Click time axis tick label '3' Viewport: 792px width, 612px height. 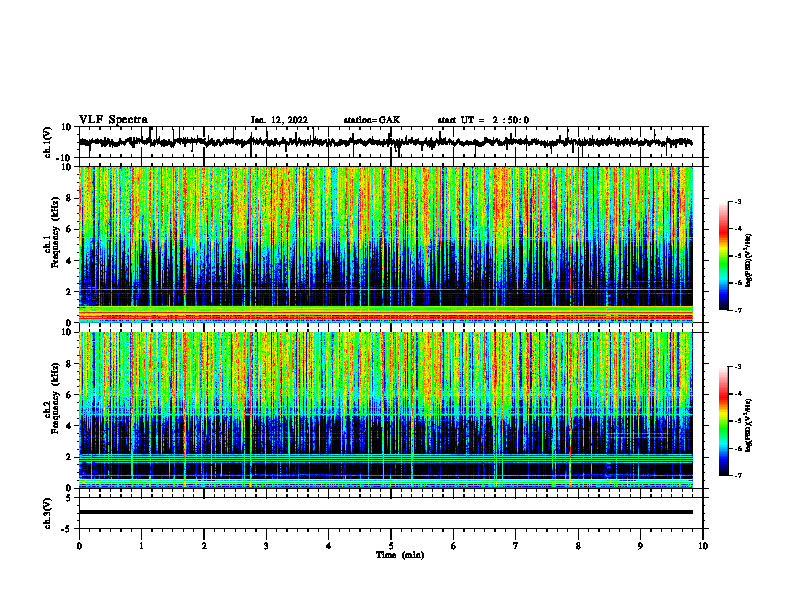[x=266, y=546]
